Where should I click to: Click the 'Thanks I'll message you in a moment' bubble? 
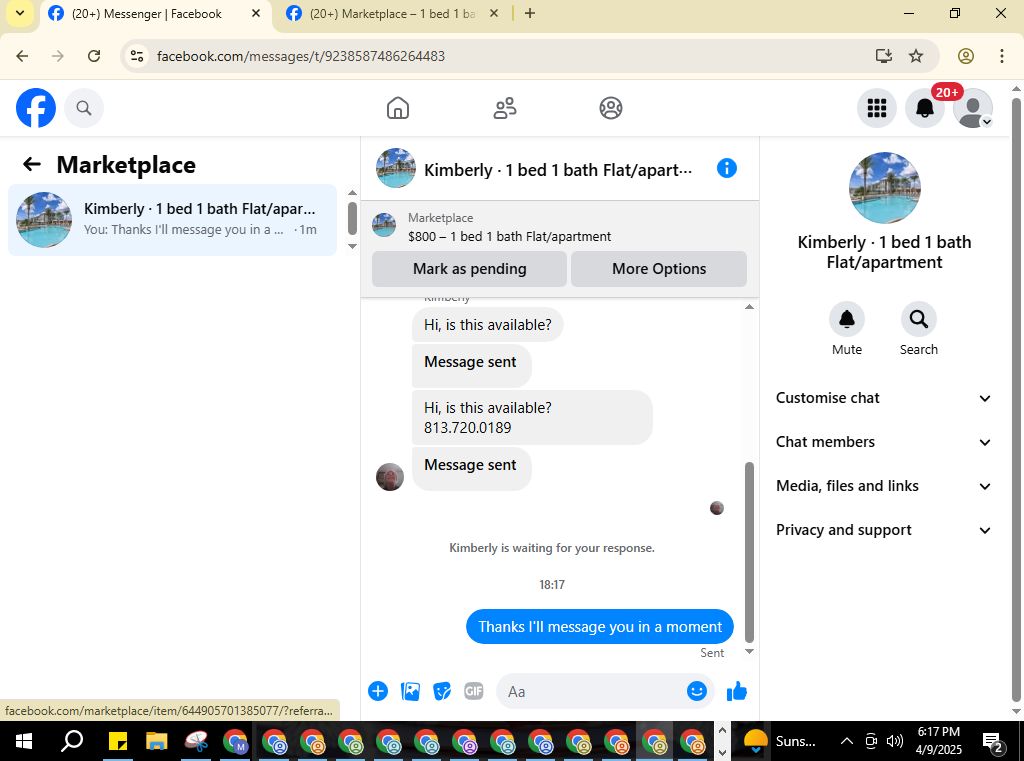point(600,626)
